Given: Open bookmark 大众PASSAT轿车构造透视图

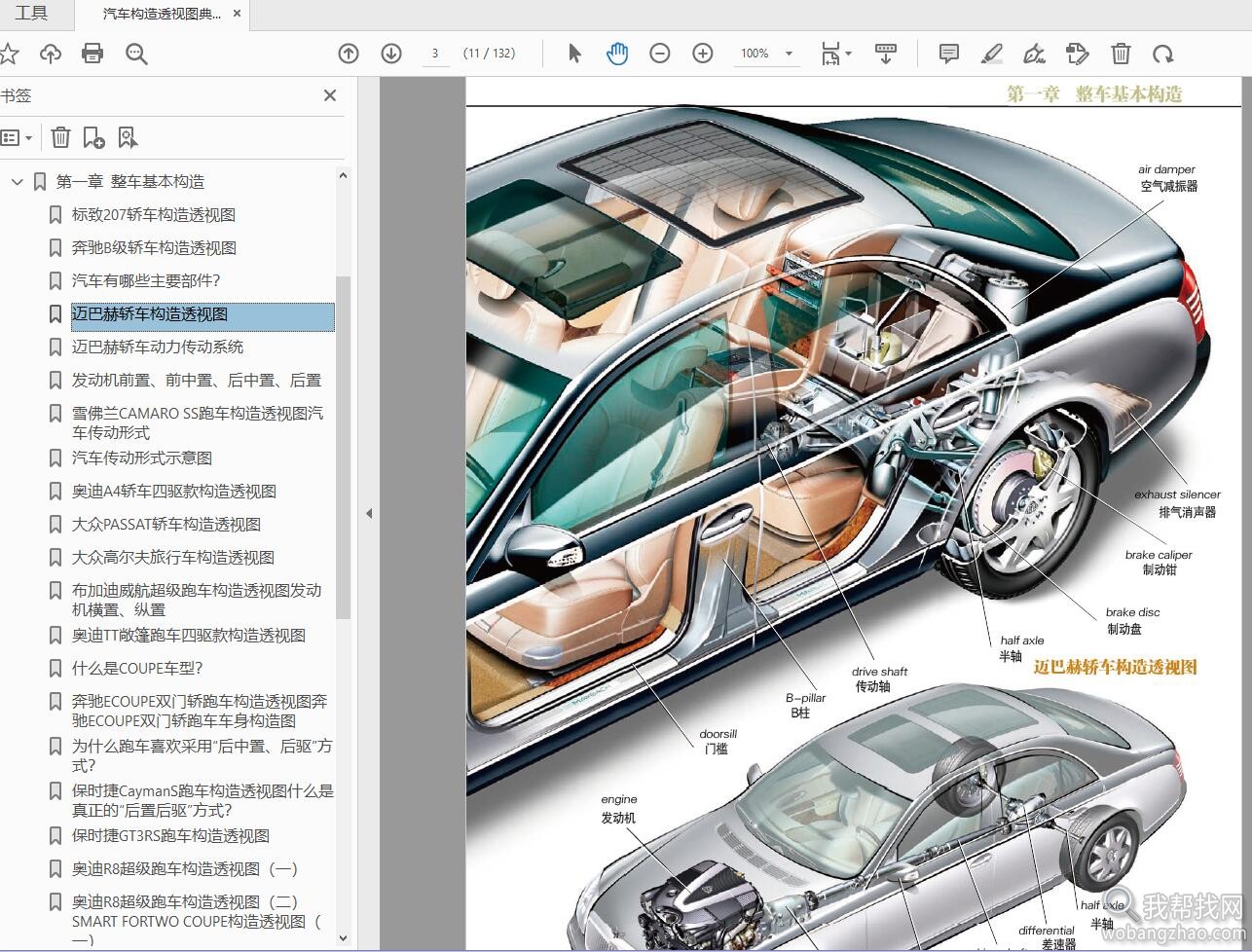Looking at the screenshot, I should pos(166,524).
